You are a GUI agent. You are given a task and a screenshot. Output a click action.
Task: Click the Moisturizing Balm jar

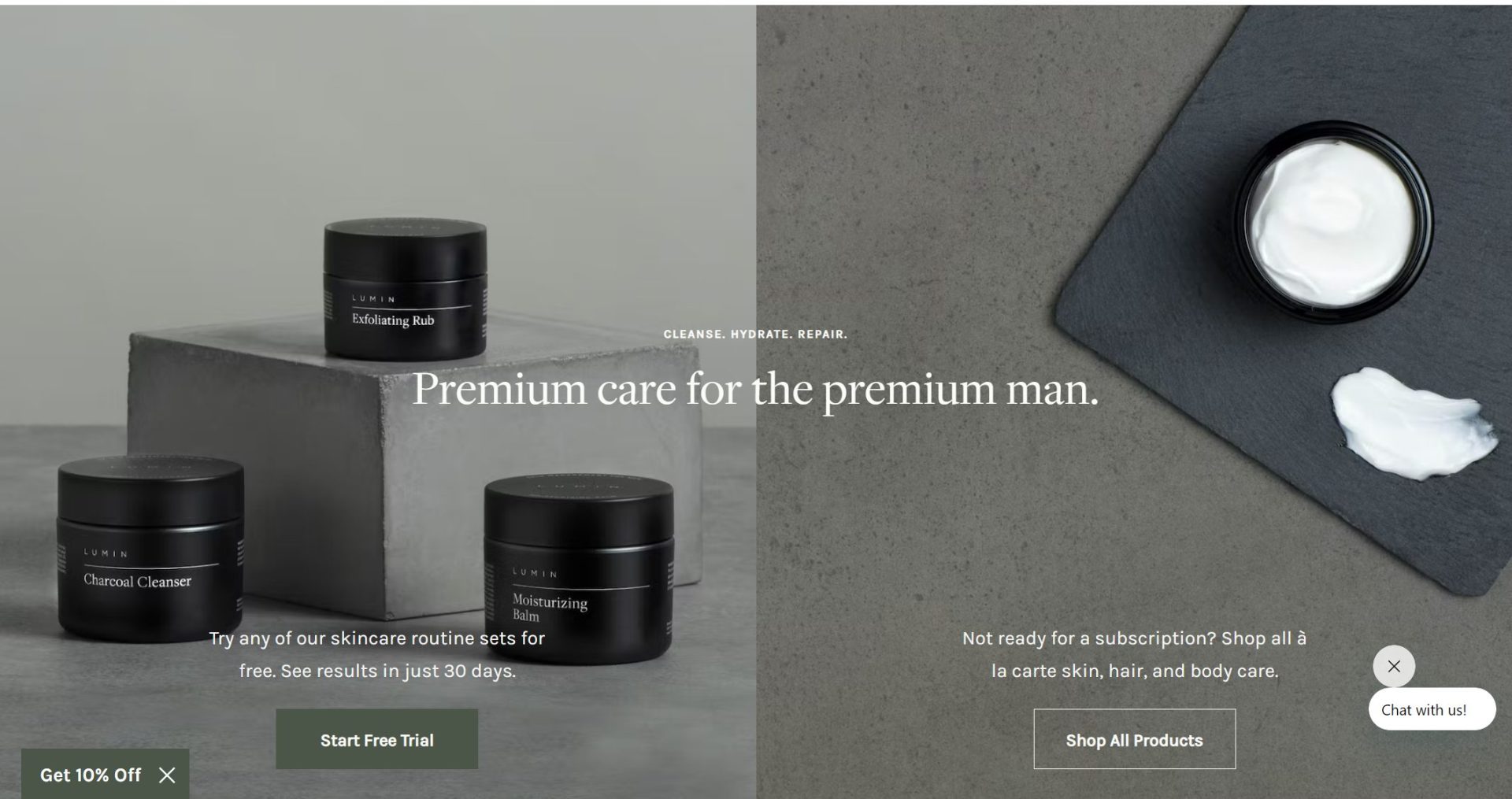pos(579,568)
